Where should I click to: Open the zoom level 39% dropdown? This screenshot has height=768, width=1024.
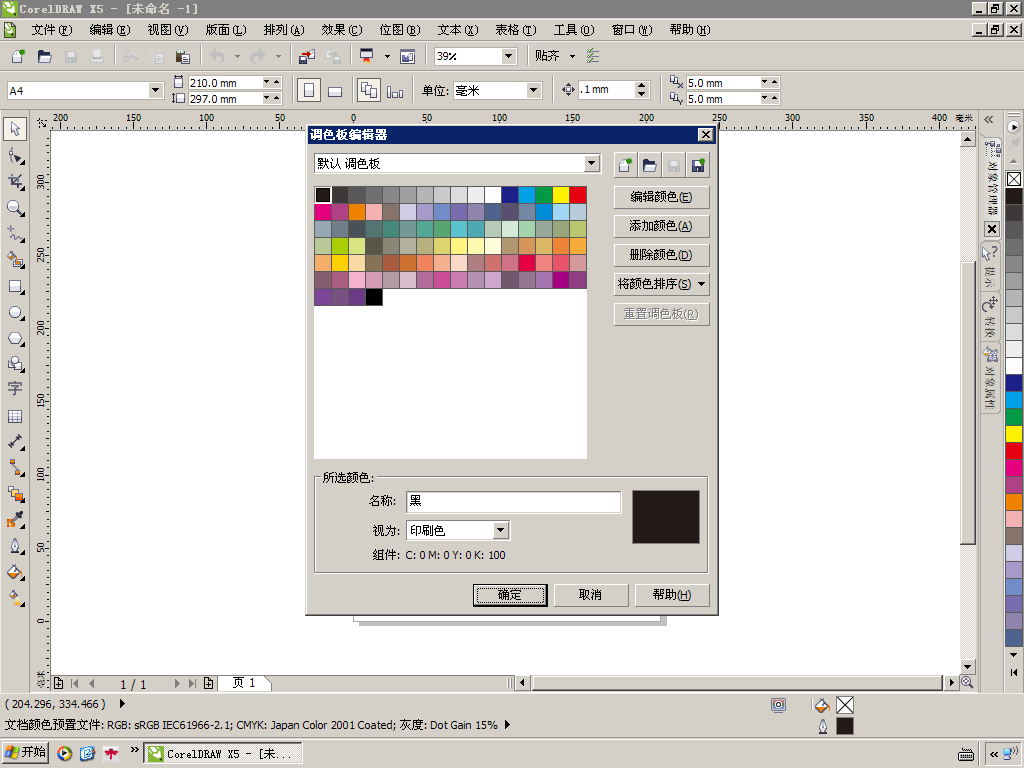click(509, 56)
